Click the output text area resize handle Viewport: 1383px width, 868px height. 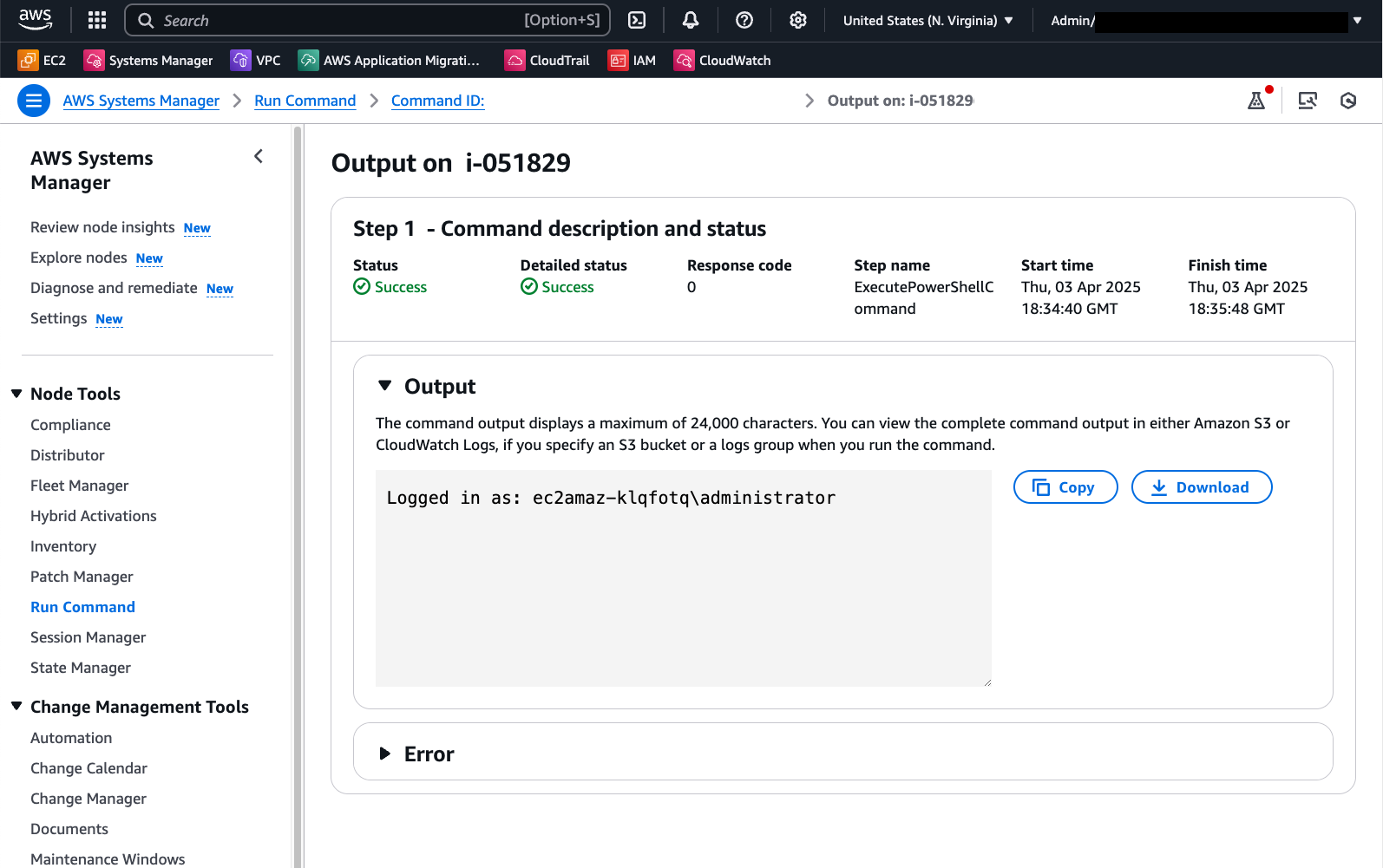tap(986, 682)
